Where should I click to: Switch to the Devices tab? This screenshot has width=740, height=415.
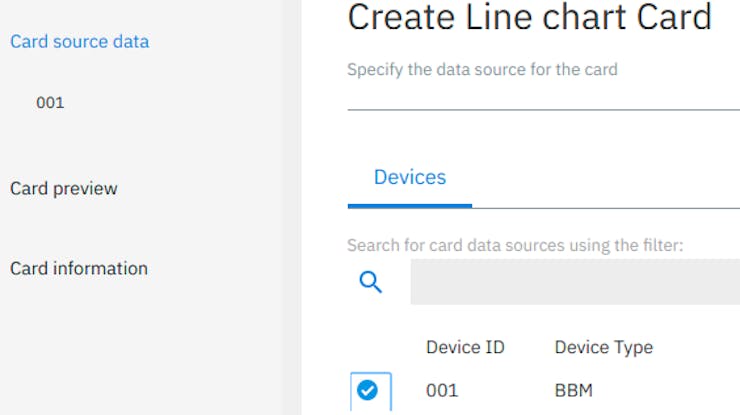(x=410, y=178)
